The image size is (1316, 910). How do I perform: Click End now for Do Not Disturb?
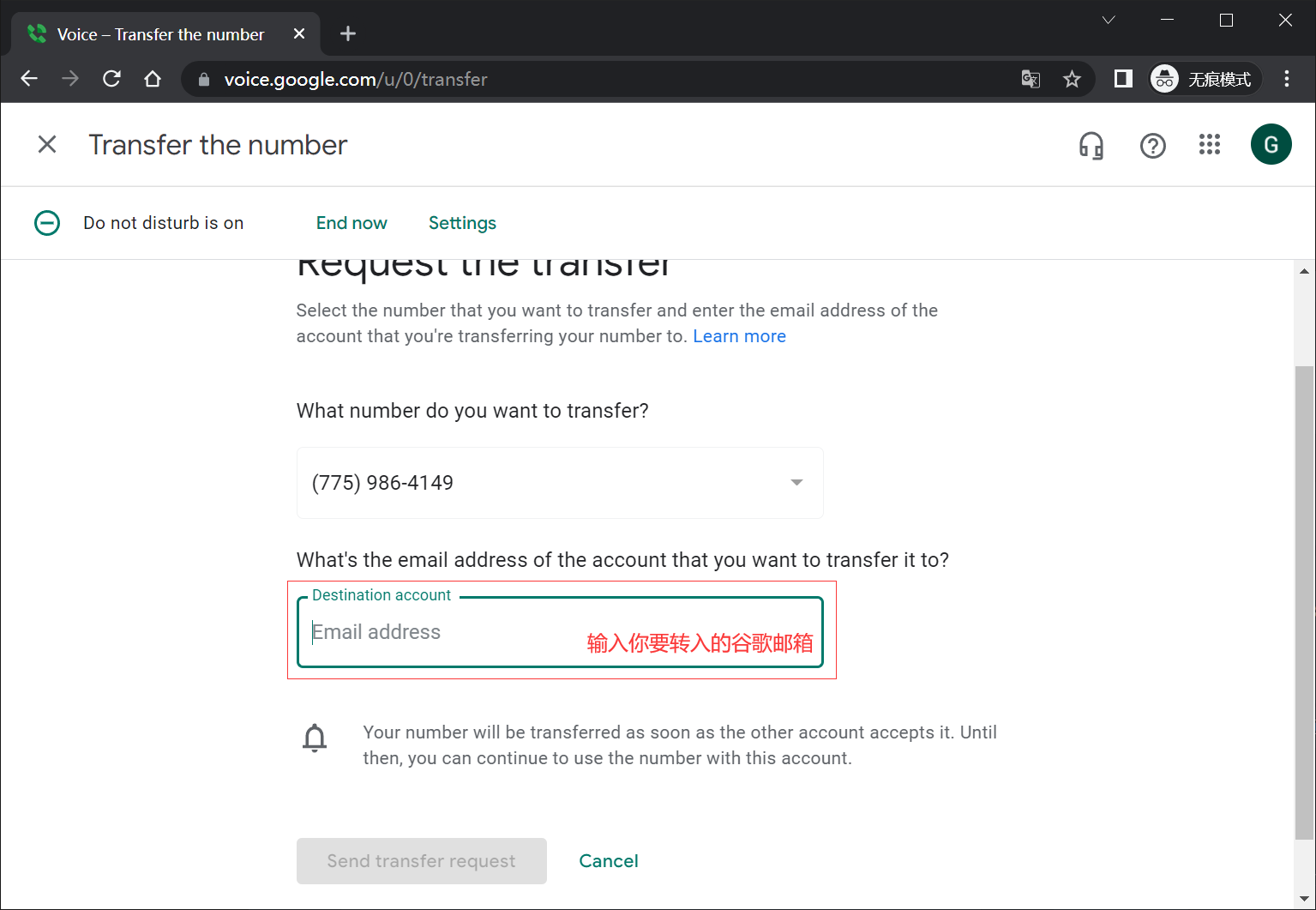351,223
